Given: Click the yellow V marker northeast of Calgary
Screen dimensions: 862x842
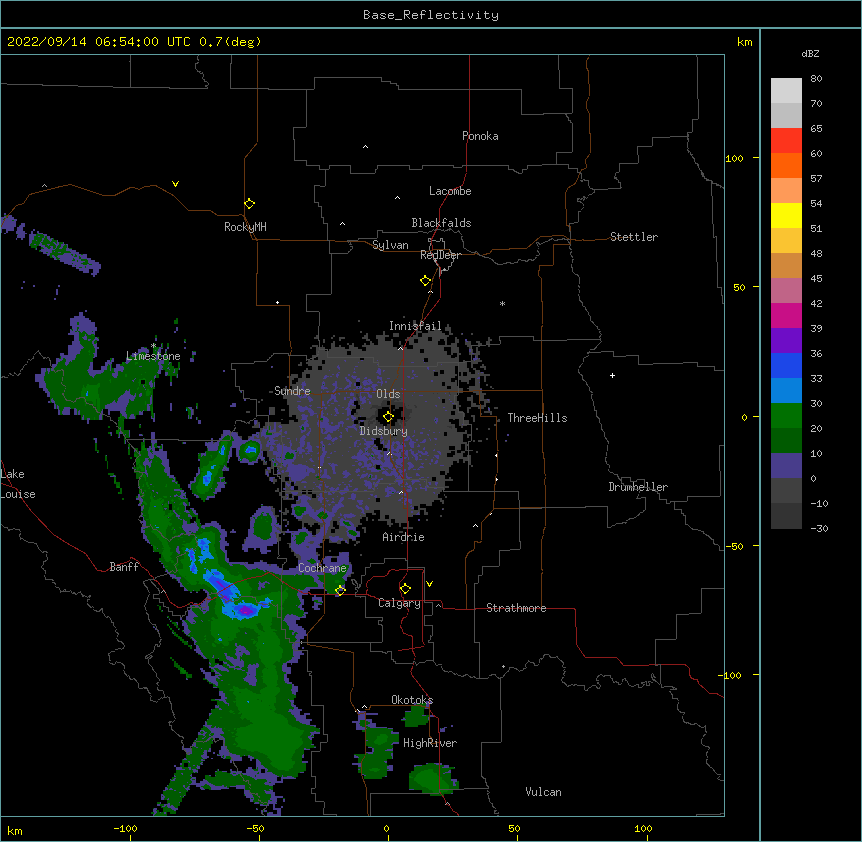Looking at the screenshot, I should (429, 584).
